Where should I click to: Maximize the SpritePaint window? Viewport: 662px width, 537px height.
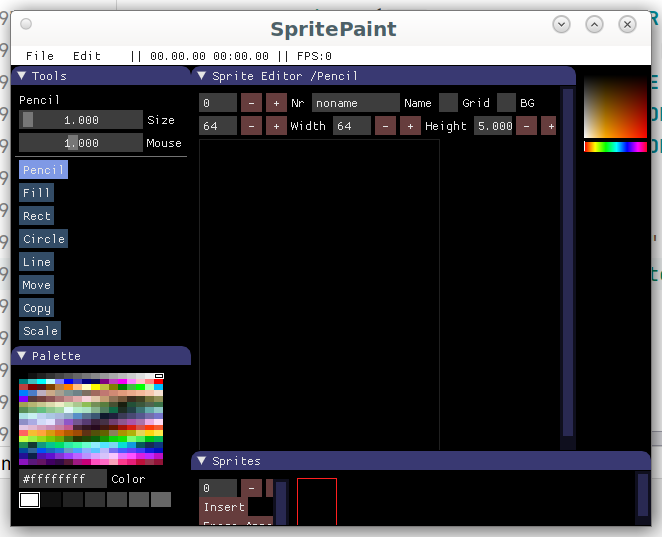pyautogui.click(x=594, y=24)
